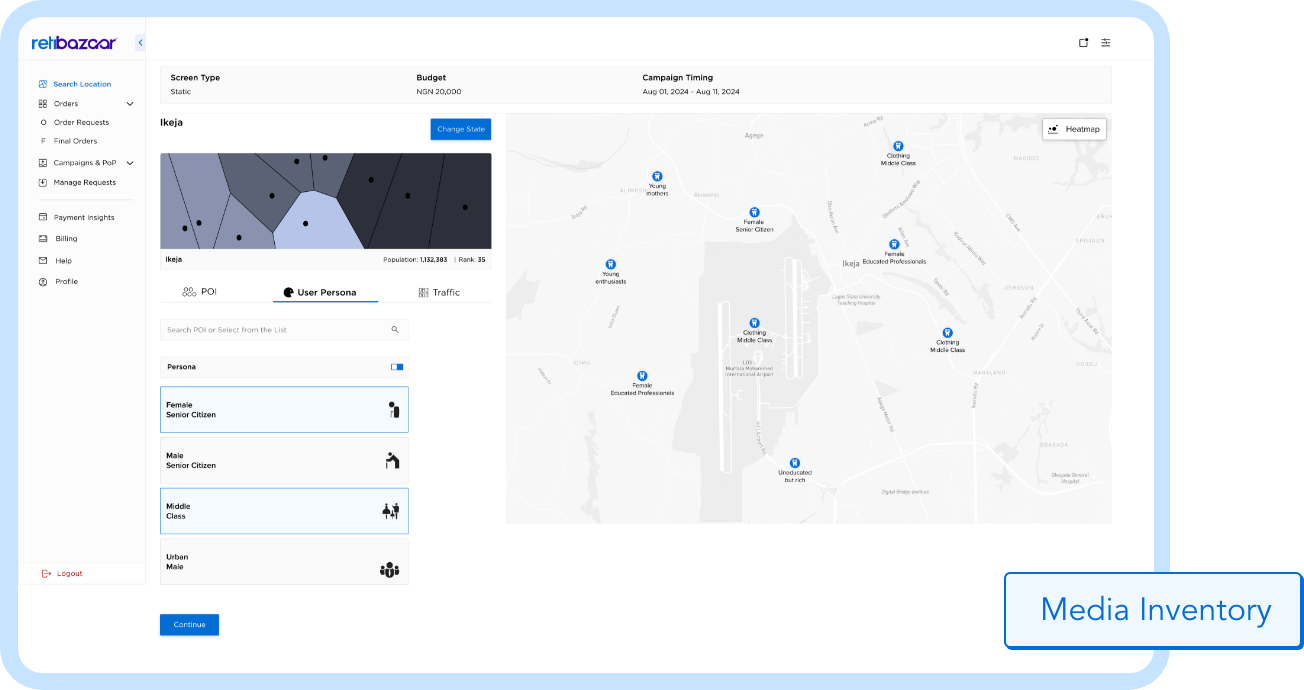The image size is (1304, 690).
Task: Switch to the Traffic tab
Action: pos(439,292)
